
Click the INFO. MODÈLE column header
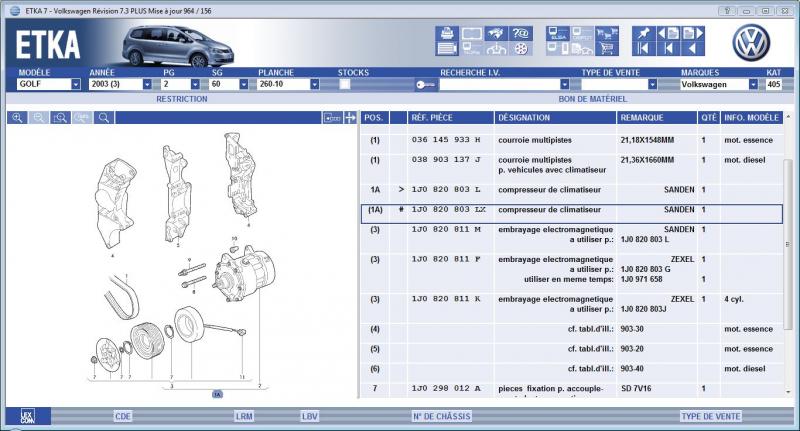click(x=752, y=118)
